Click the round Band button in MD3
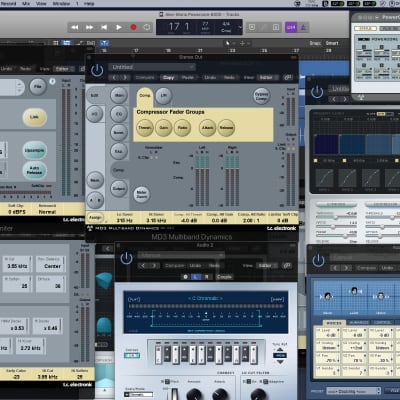 [x=119, y=133]
